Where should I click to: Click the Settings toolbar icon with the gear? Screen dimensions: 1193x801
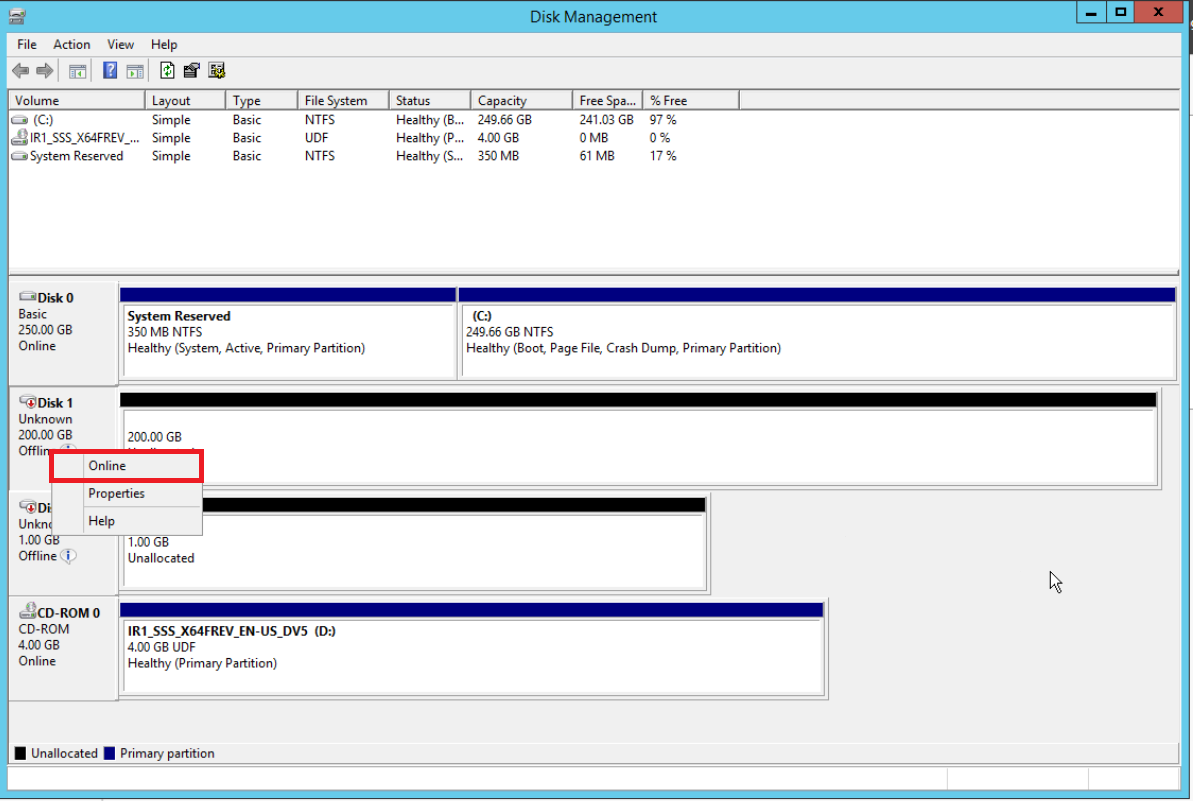pyautogui.click(x=216, y=71)
